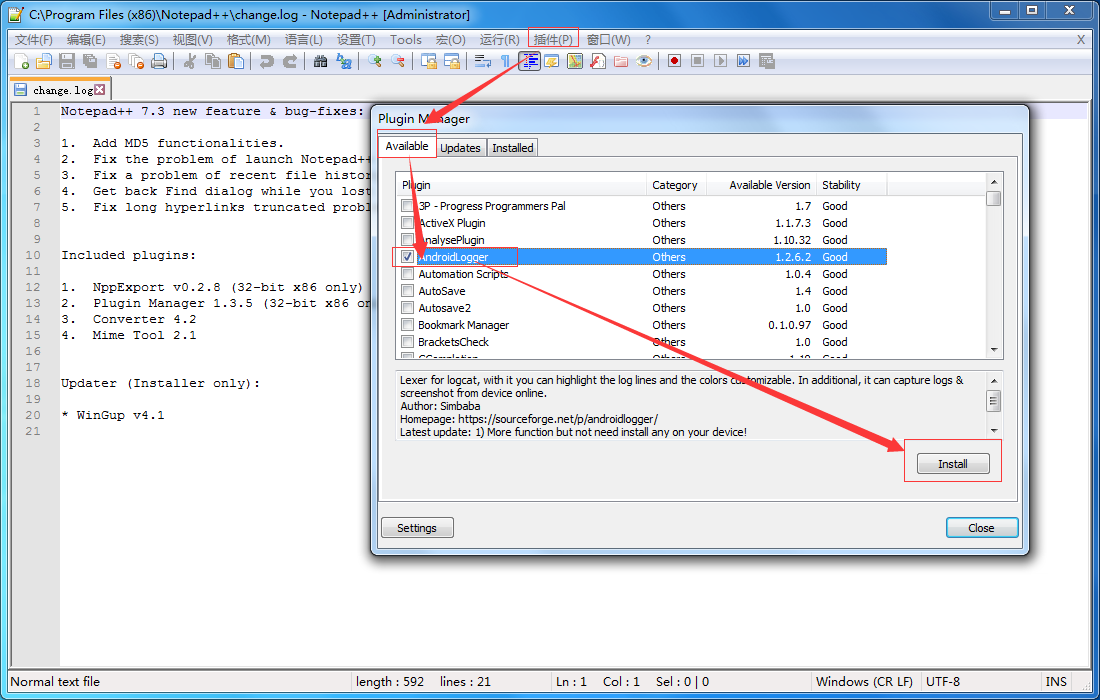1100x700 pixels.
Task: Tick the Bookmark Manager checkbox
Action: 407,325
